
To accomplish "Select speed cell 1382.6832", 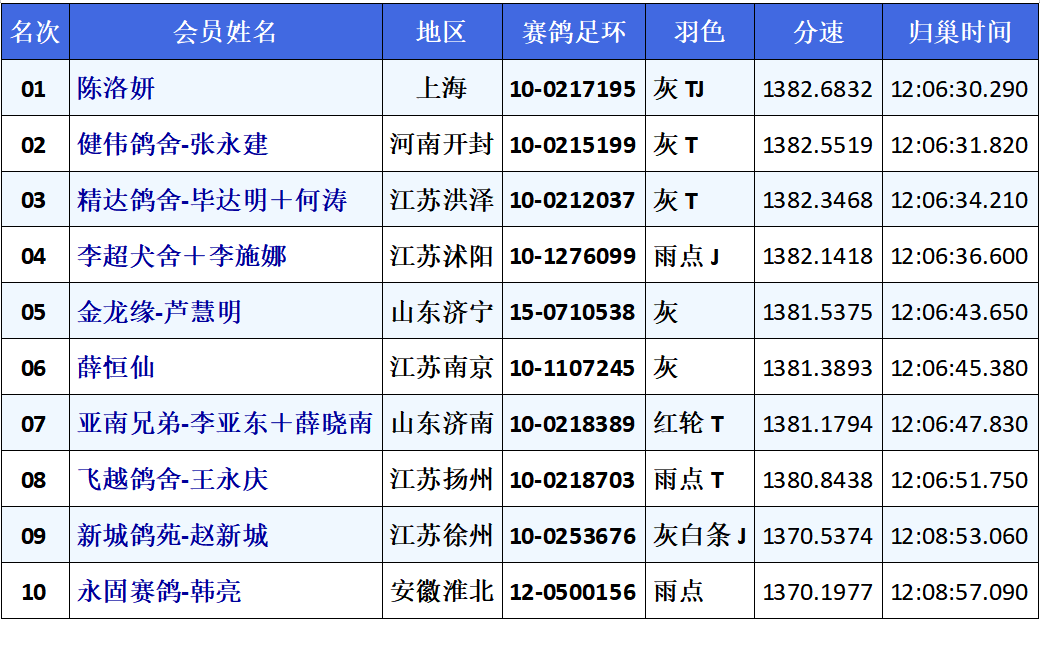I will click(818, 89).
